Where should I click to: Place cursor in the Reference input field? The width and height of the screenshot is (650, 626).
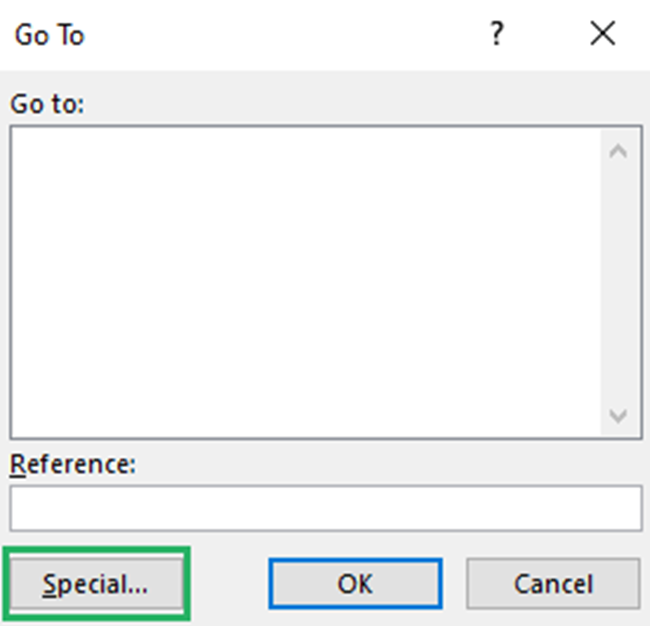(x=325, y=508)
